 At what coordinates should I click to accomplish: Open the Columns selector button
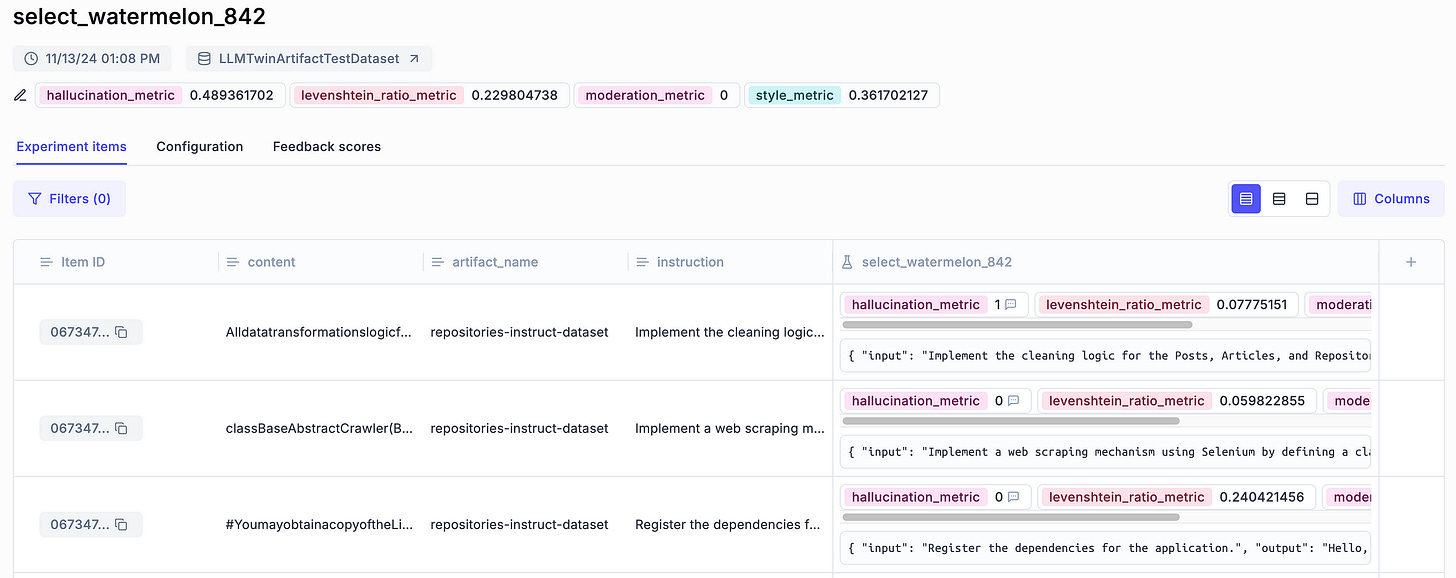click(x=1391, y=199)
